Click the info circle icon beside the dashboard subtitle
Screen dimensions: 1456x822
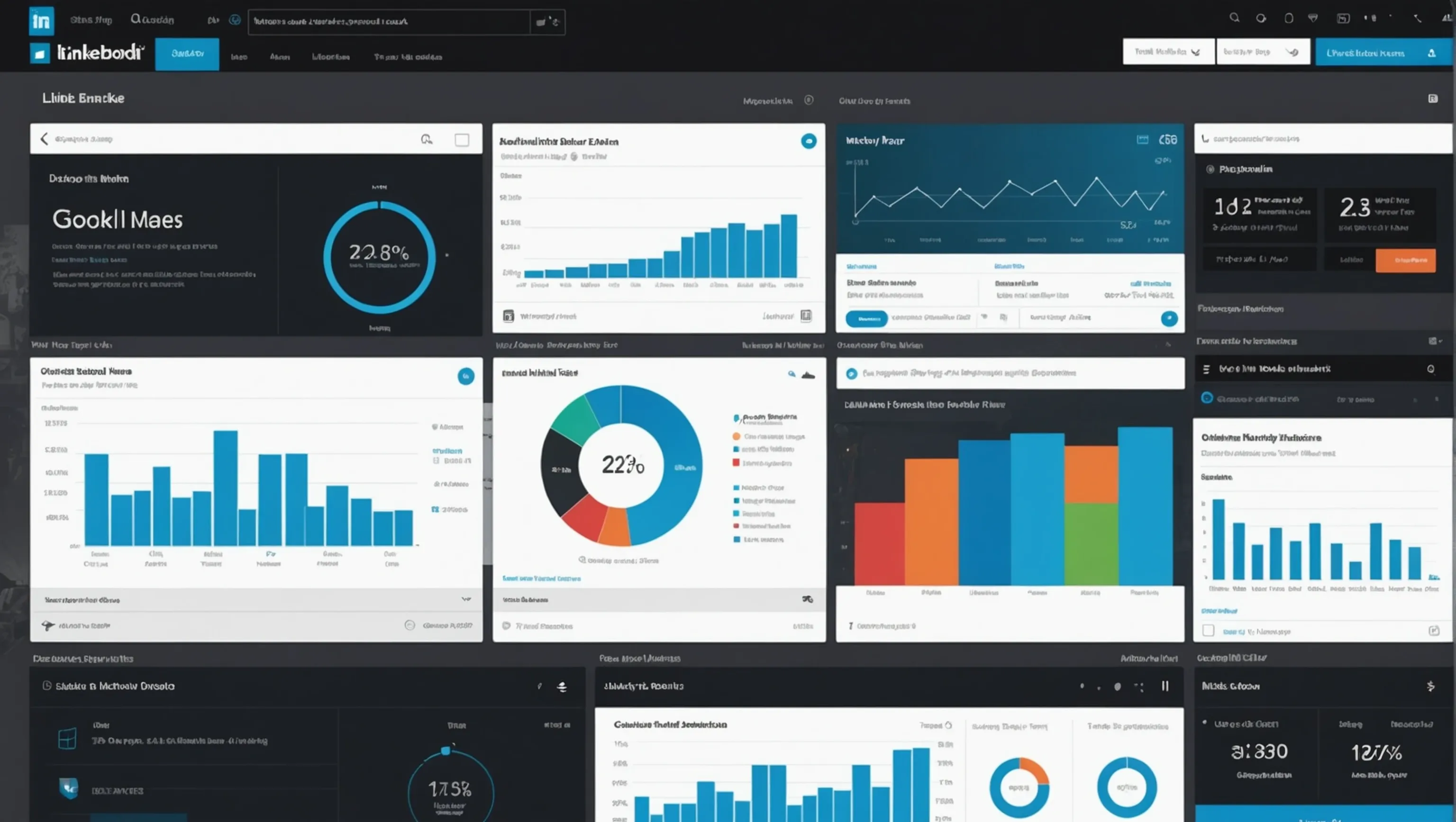pos(809,100)
